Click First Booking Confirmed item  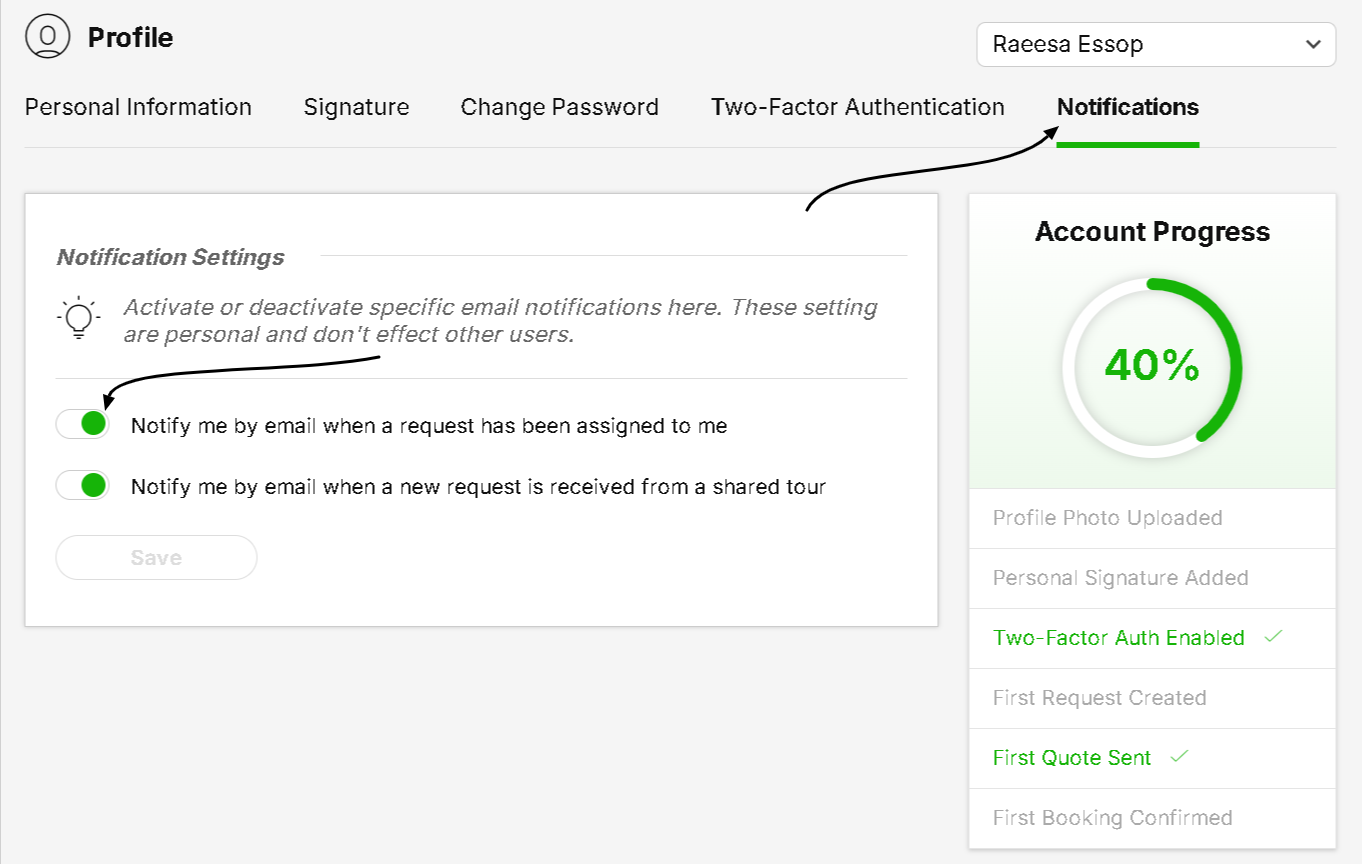(x=1112, y=818)
